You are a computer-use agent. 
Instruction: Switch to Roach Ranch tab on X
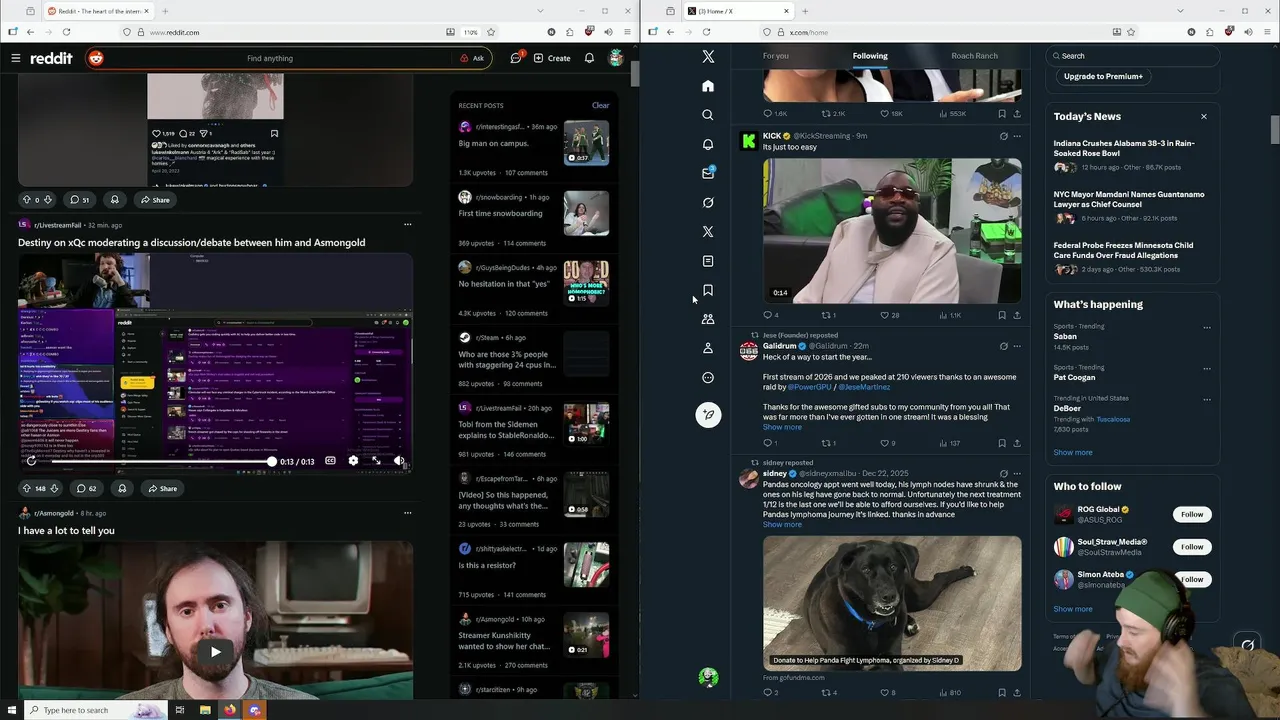point(974,56)
